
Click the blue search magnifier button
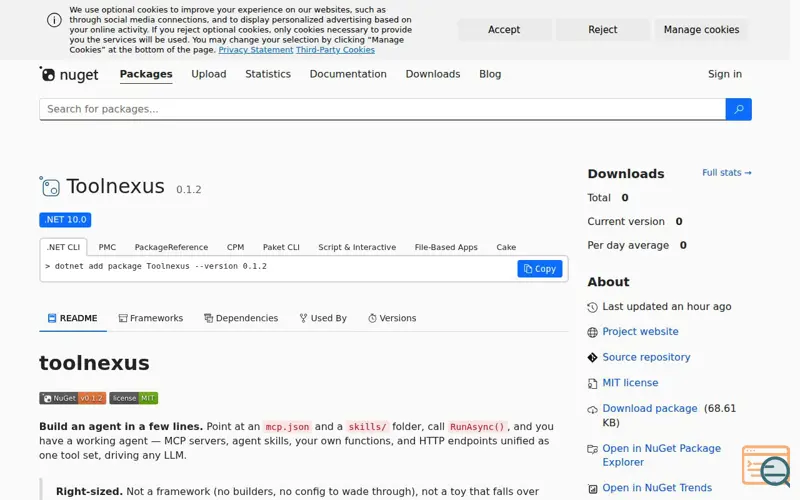coord(738,109)
